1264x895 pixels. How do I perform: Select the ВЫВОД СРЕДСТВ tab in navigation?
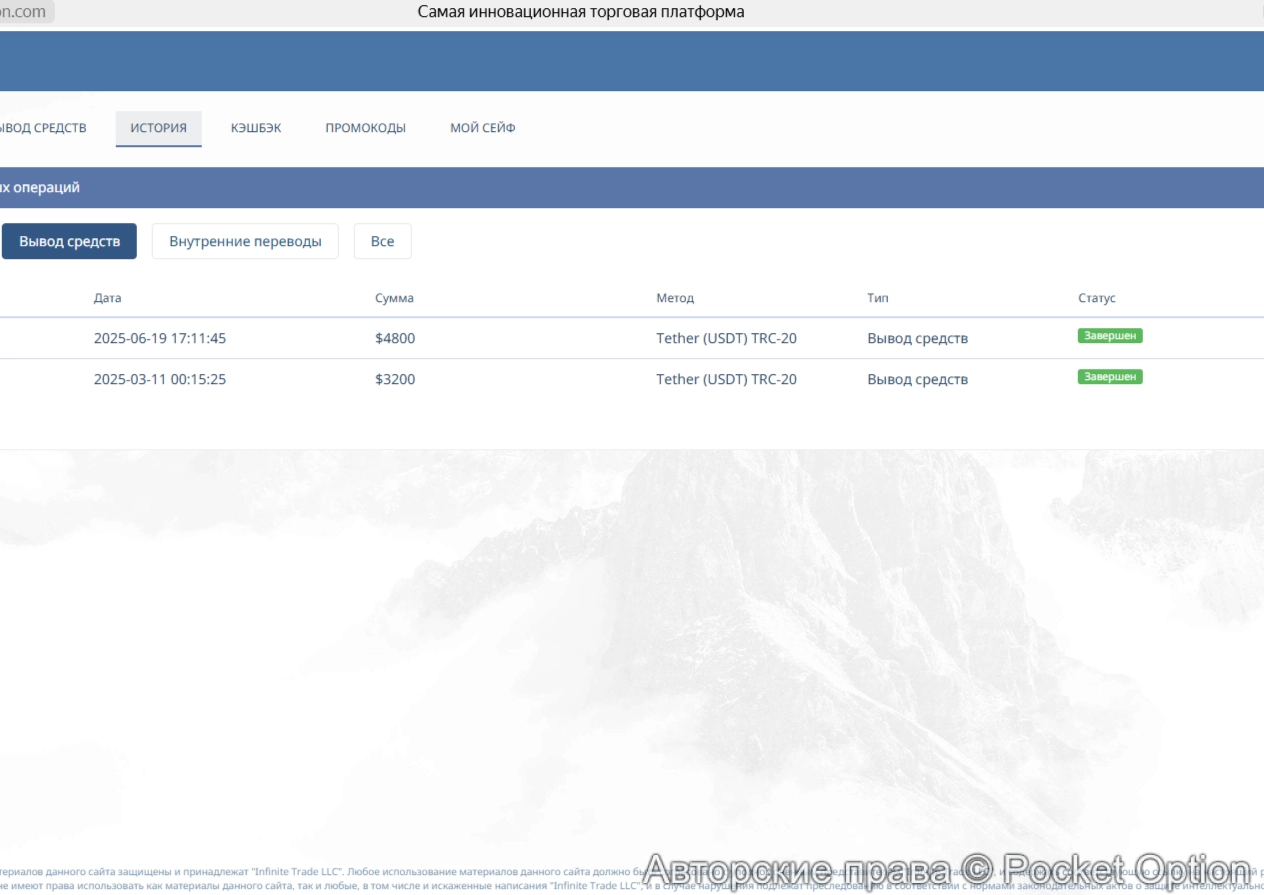point(42,128)
